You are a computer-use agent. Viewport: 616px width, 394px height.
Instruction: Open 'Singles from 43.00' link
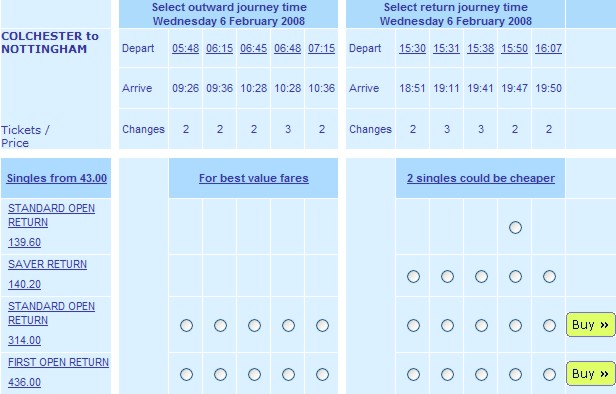point(57,178)
